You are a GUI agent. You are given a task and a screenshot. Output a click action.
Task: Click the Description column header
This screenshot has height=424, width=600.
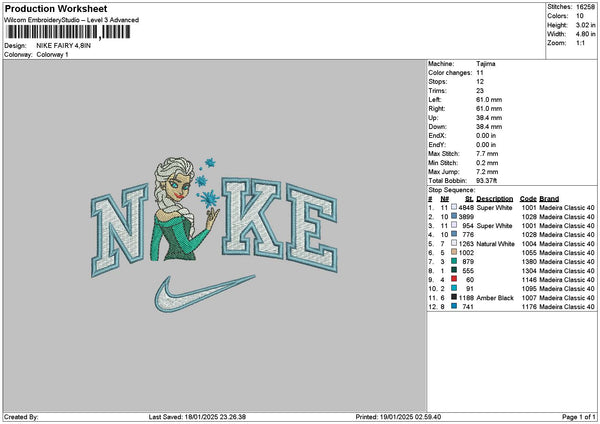point(495,199)
